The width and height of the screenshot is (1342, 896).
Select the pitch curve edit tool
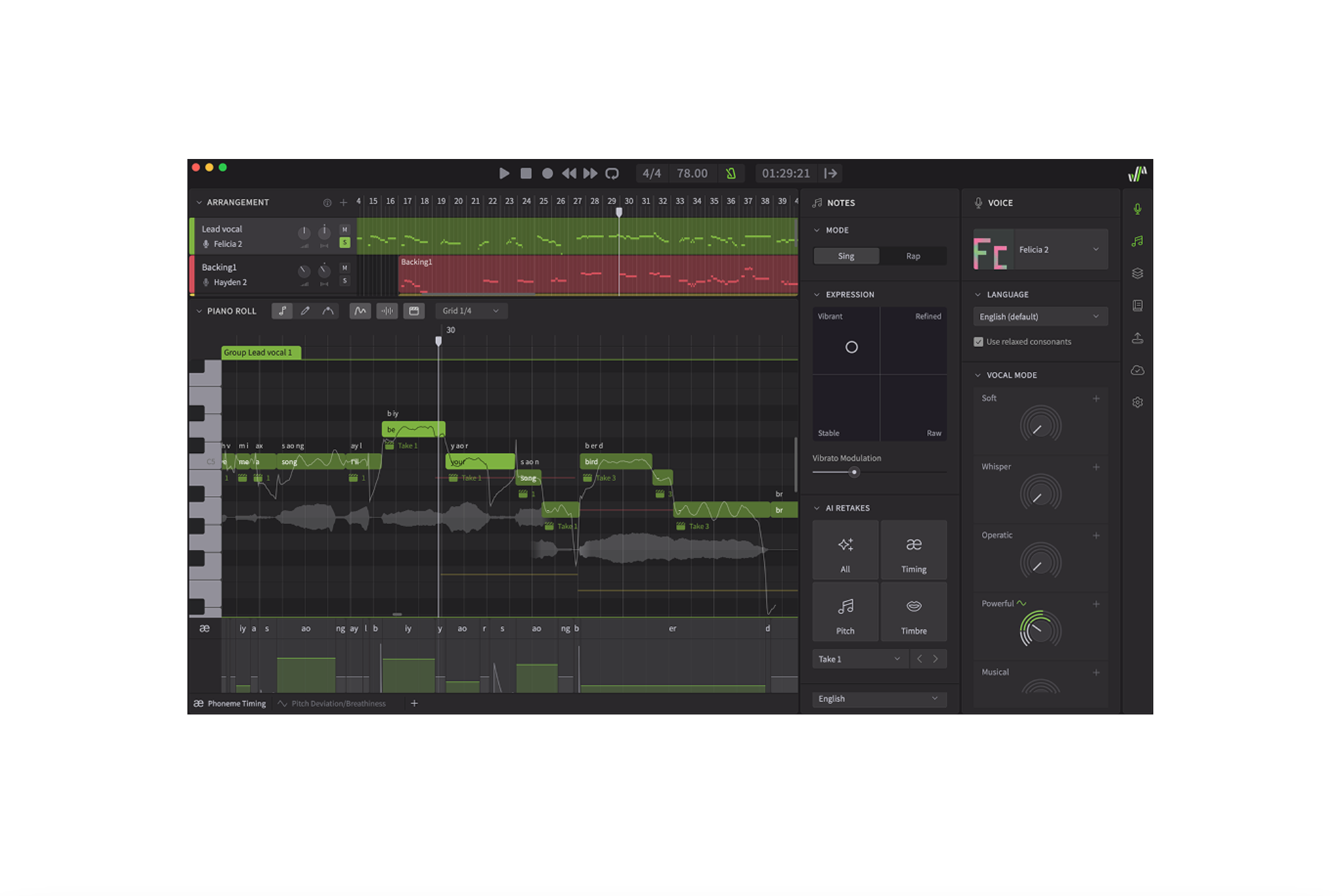tap(328, 311)
